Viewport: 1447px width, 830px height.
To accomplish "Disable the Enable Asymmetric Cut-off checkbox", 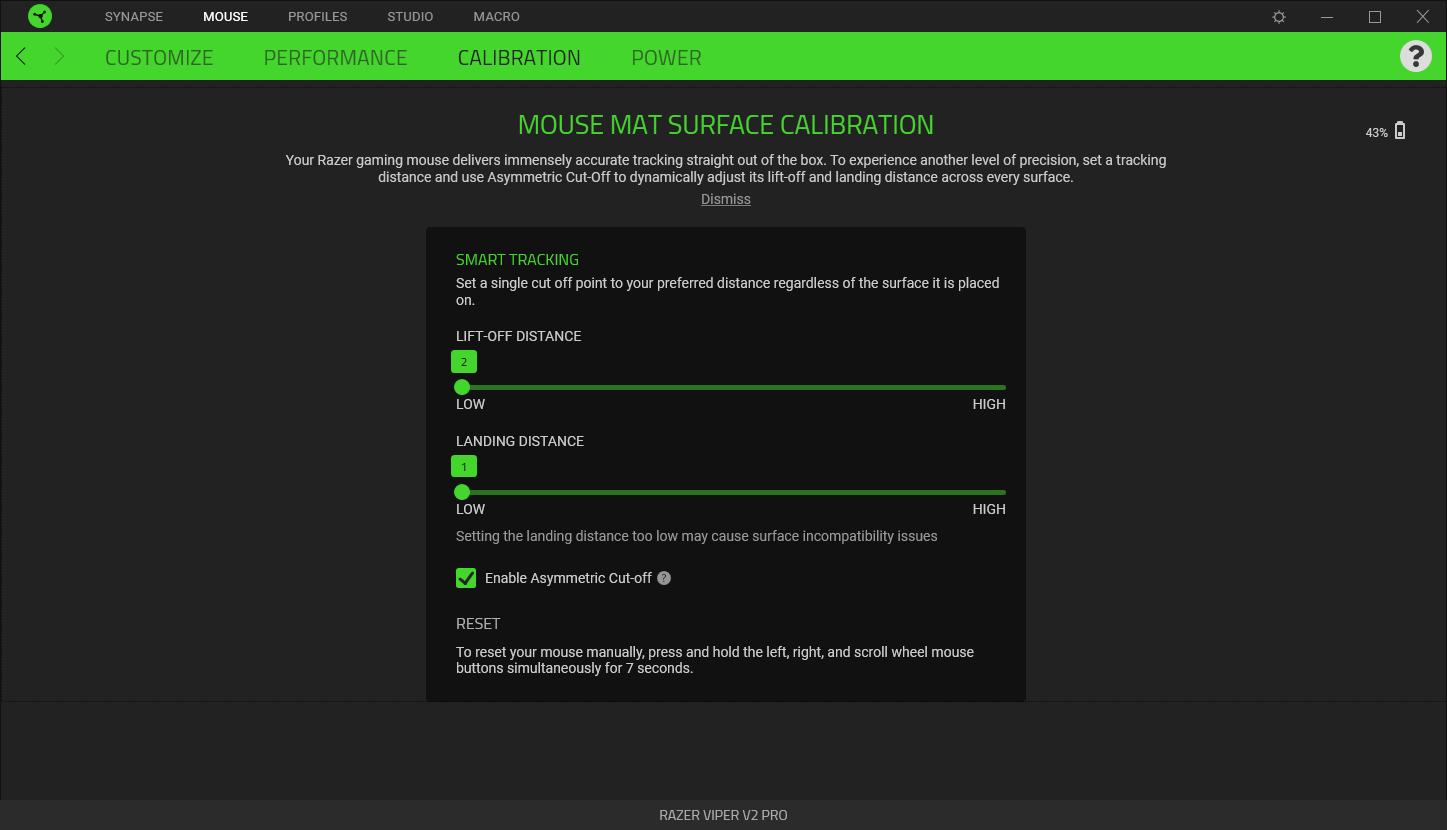I will point(466,578).
